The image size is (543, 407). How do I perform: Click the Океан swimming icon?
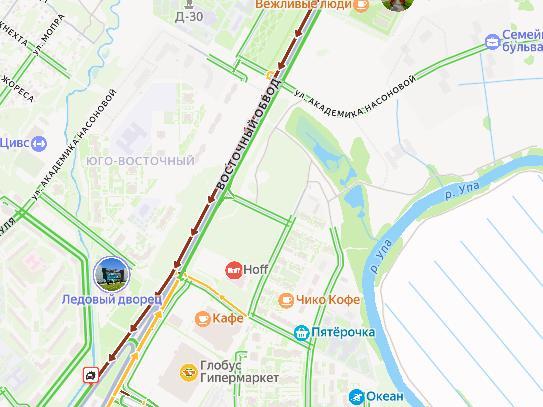356,397
